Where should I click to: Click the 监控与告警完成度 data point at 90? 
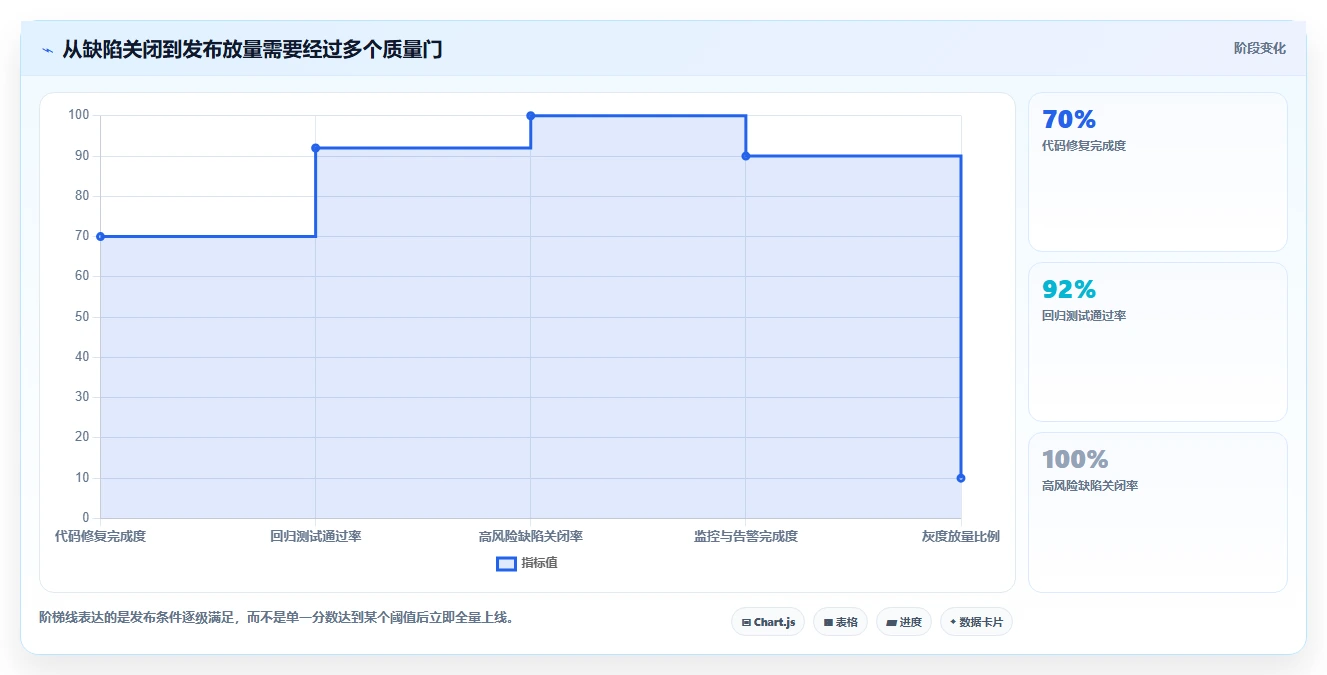[745, 156]
